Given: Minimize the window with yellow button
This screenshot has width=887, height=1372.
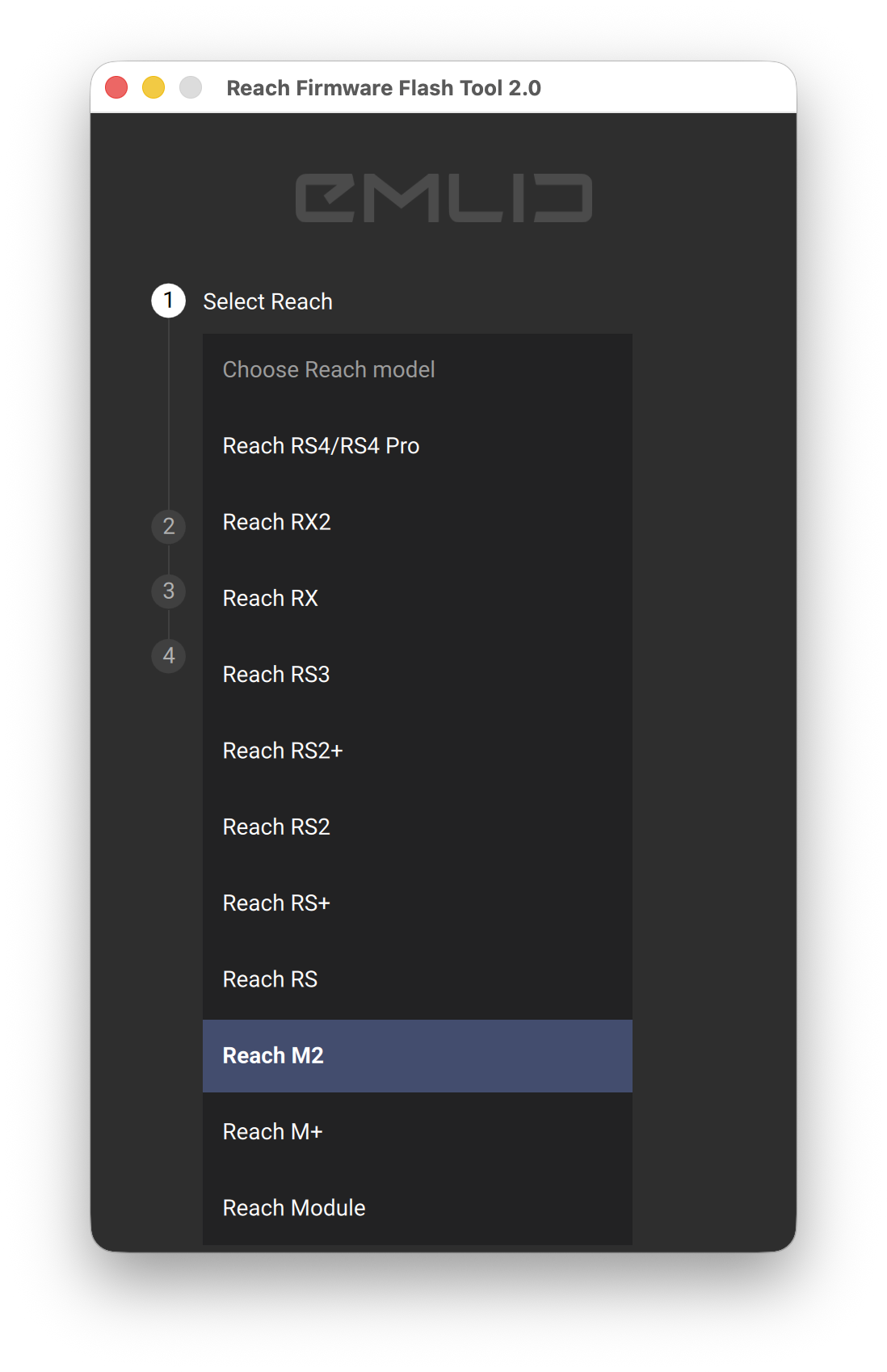Looking at the screenshot, I should coord(153,87).
